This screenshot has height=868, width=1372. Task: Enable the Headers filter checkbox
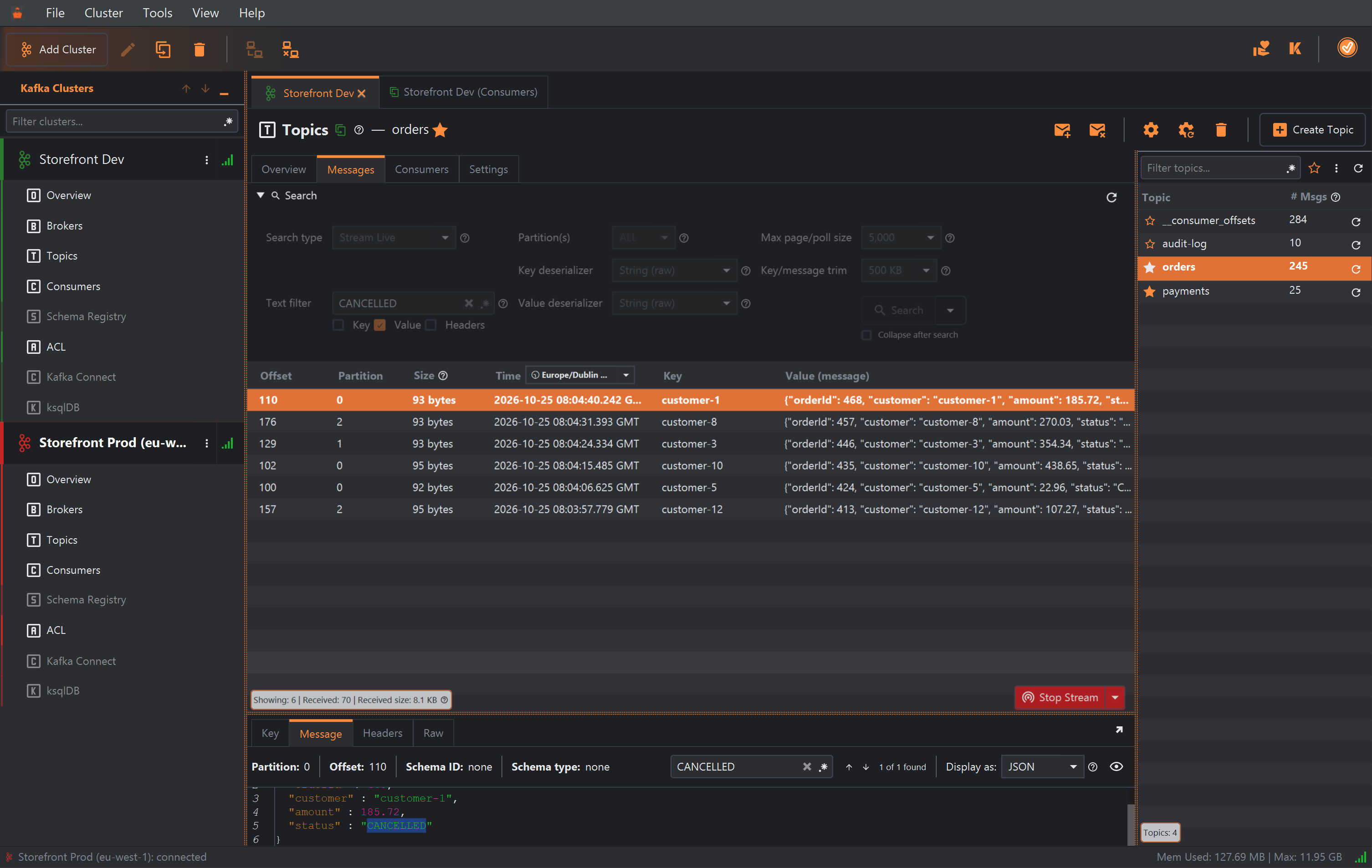[x=431, y=325]
